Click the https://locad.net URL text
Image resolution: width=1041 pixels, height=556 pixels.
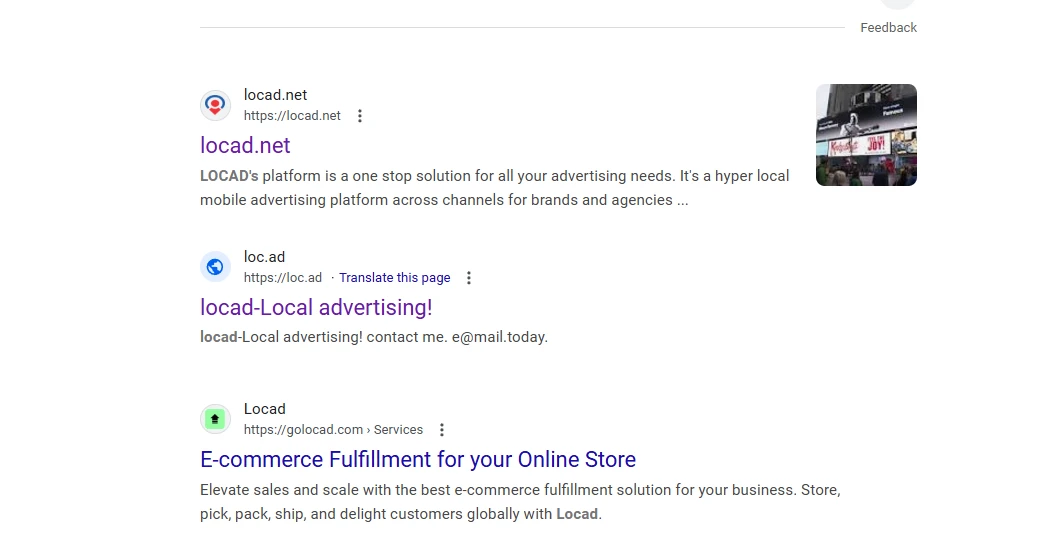(x=292, y=116)
